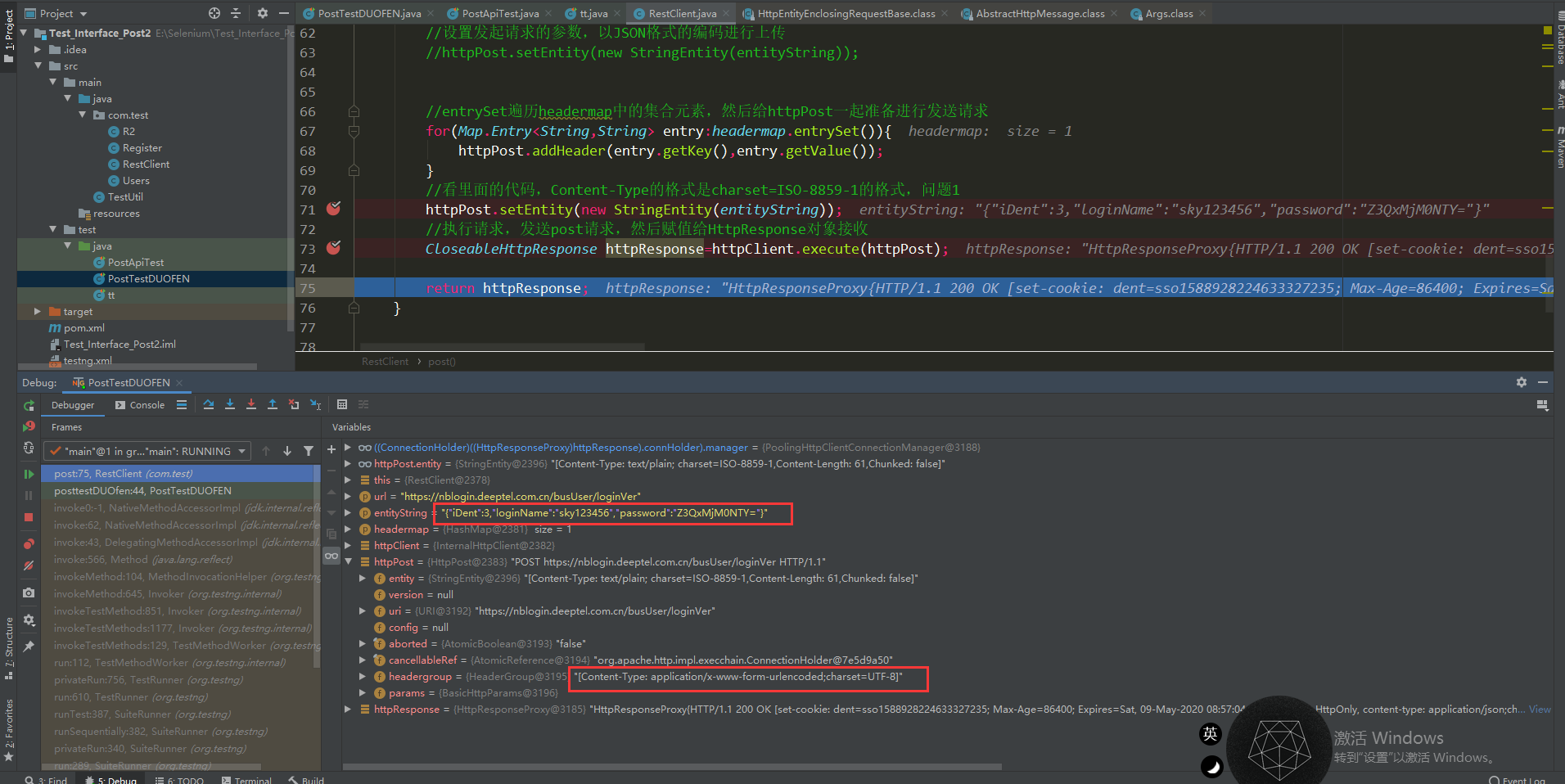Image resolution: width=1565 pixels, height=784 pixels.
Task: Click the post() breadcrumb
Action: pyautogui.click(x=442, y=362)
